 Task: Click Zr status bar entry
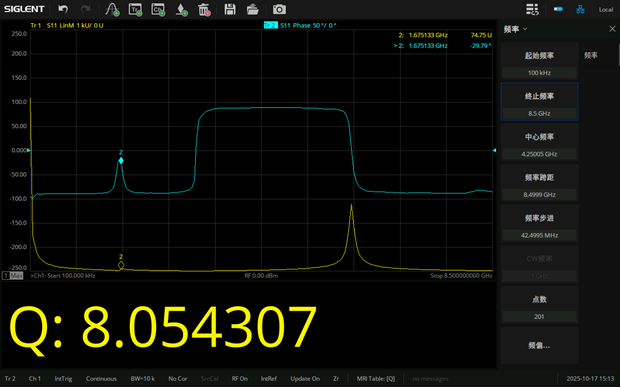[x=336, y=379]
